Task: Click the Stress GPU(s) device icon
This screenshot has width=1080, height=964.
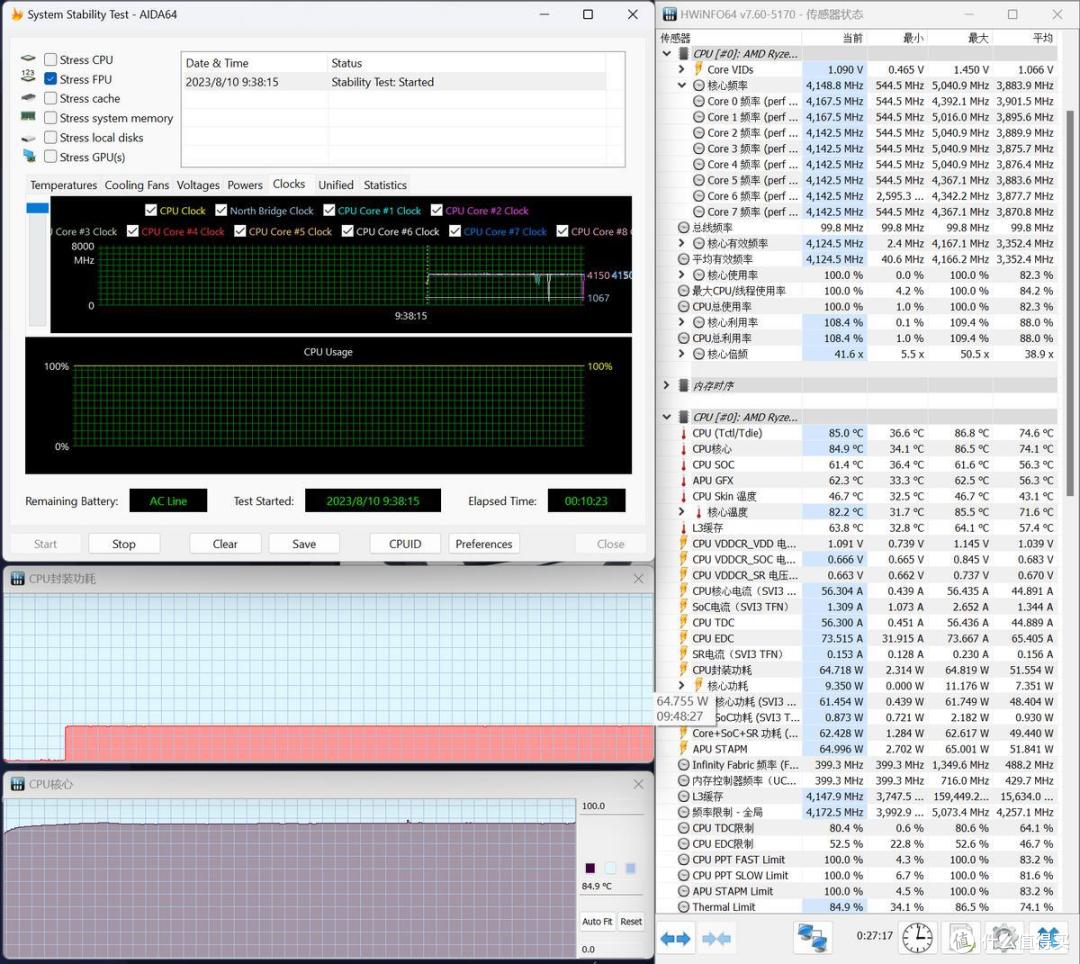Action: [29, 156]
